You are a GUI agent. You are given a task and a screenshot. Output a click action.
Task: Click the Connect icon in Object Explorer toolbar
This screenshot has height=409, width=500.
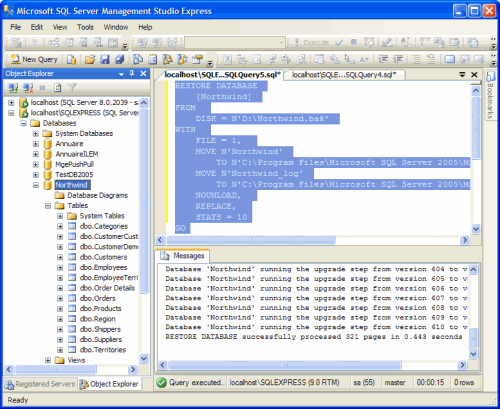tap(13, 88)
